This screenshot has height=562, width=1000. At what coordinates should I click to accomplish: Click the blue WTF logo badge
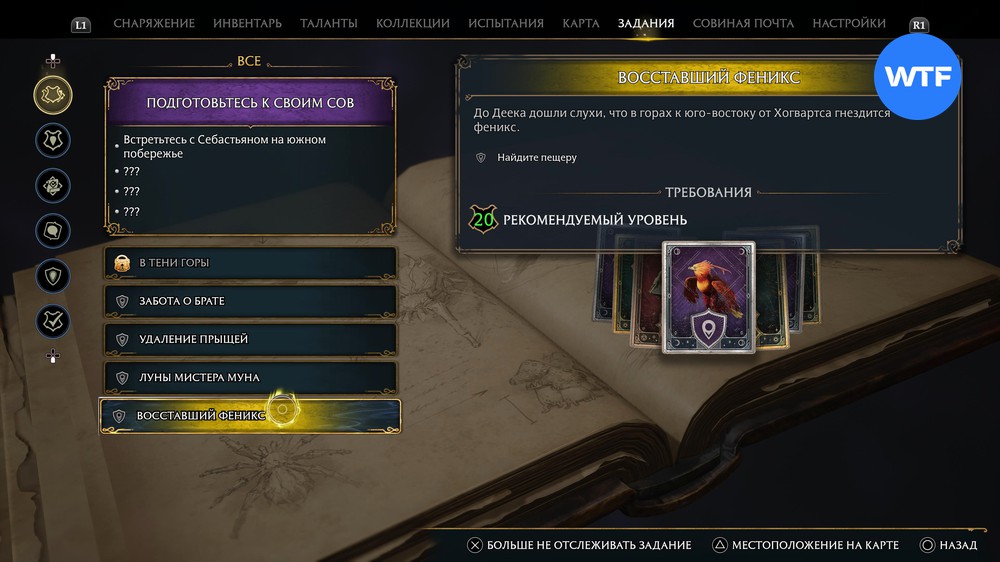(x=918, y=77)
